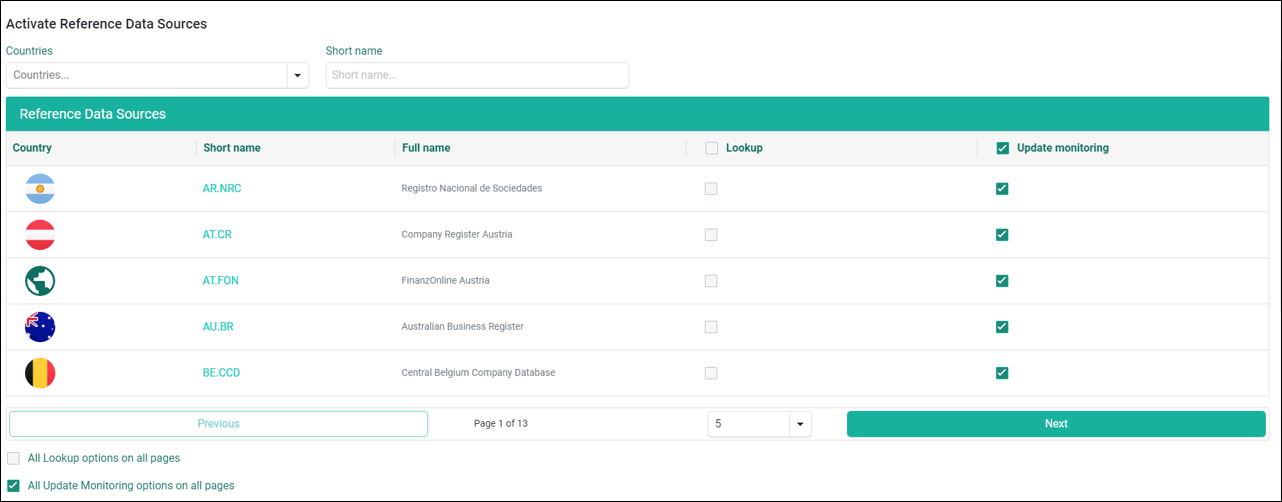
Task: Check All Lookup options on all pages
Action: coord(13,458)
